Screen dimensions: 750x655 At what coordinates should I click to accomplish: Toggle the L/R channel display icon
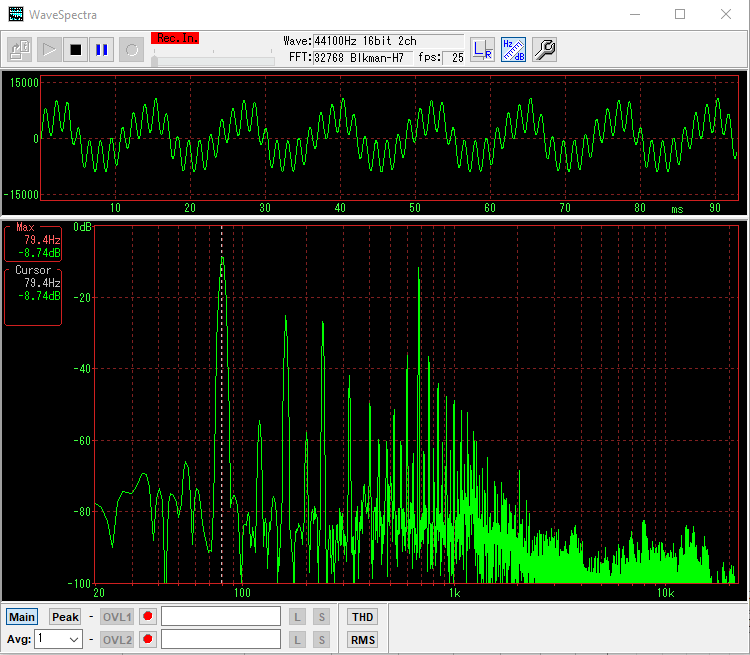(x=482, y=50)
